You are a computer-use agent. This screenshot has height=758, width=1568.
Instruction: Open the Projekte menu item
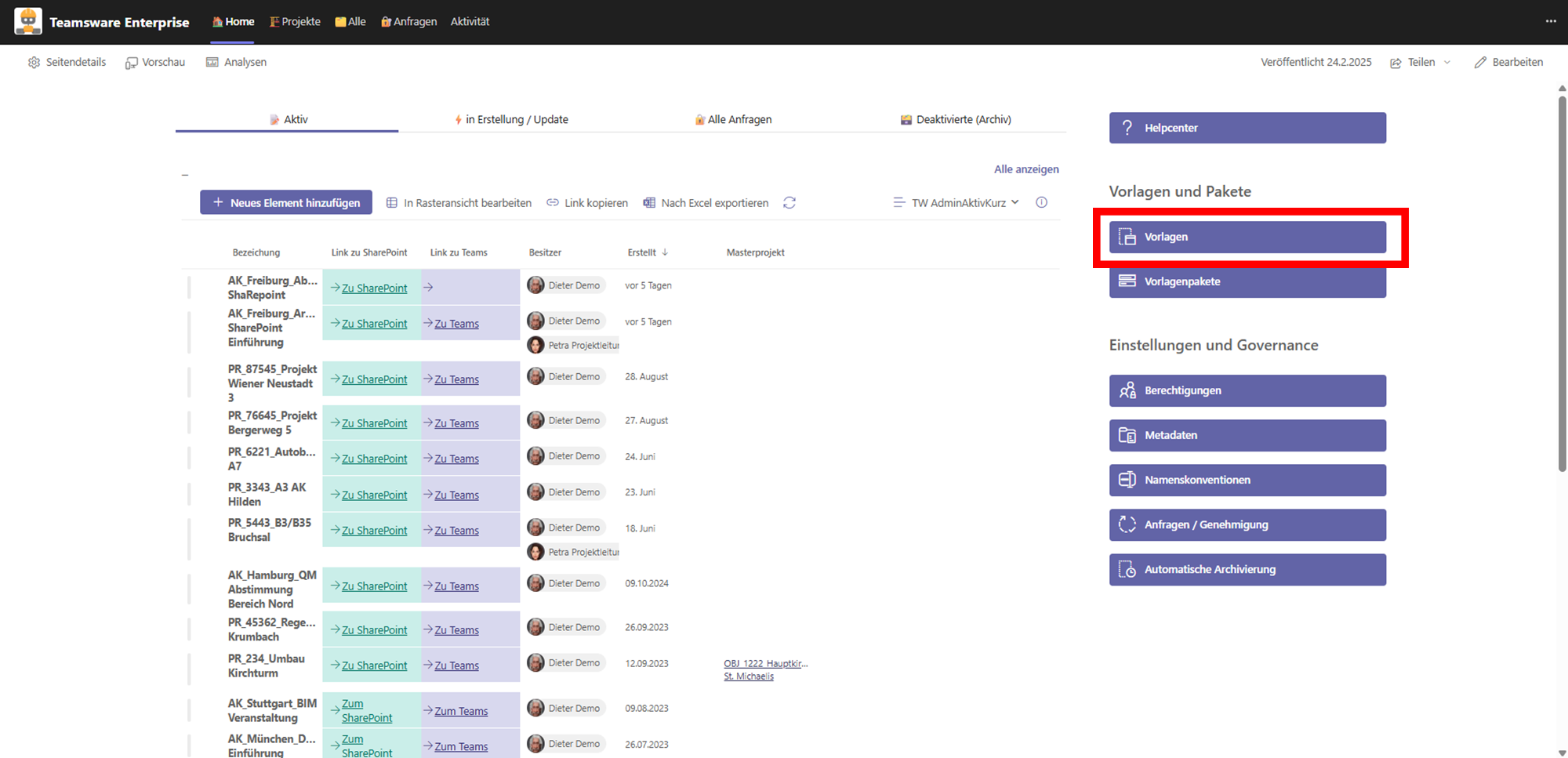click(295, 22)
